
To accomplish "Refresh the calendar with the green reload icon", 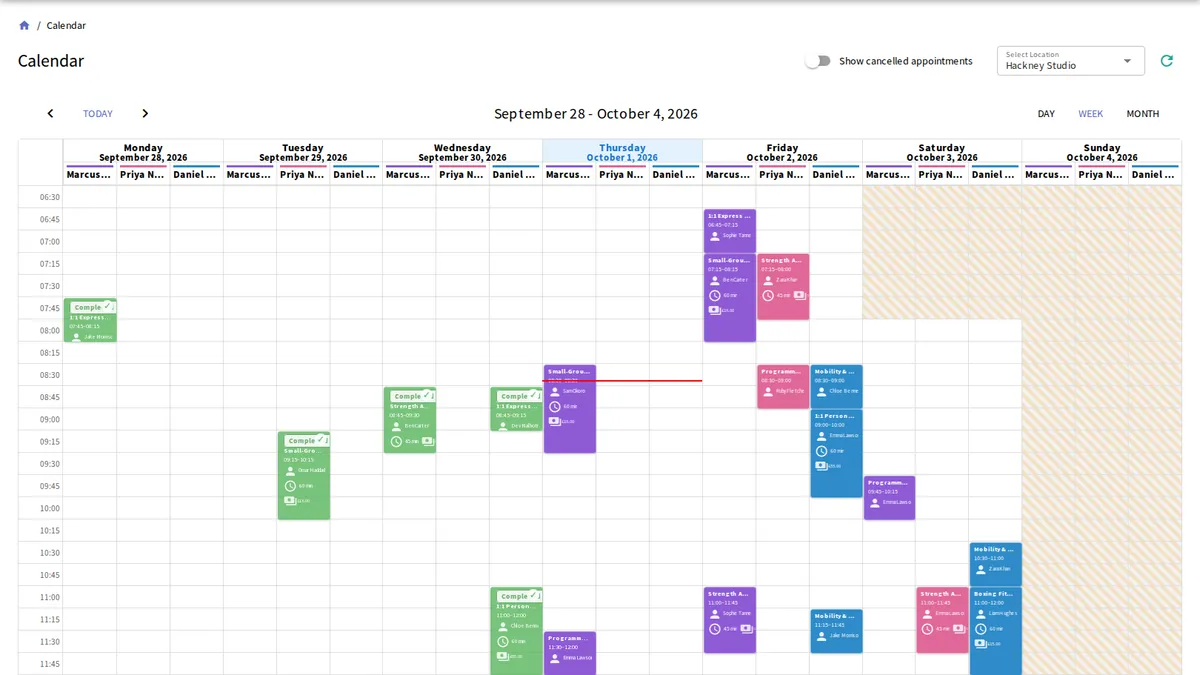I will pyautogui.click(x=1166, y=61).
